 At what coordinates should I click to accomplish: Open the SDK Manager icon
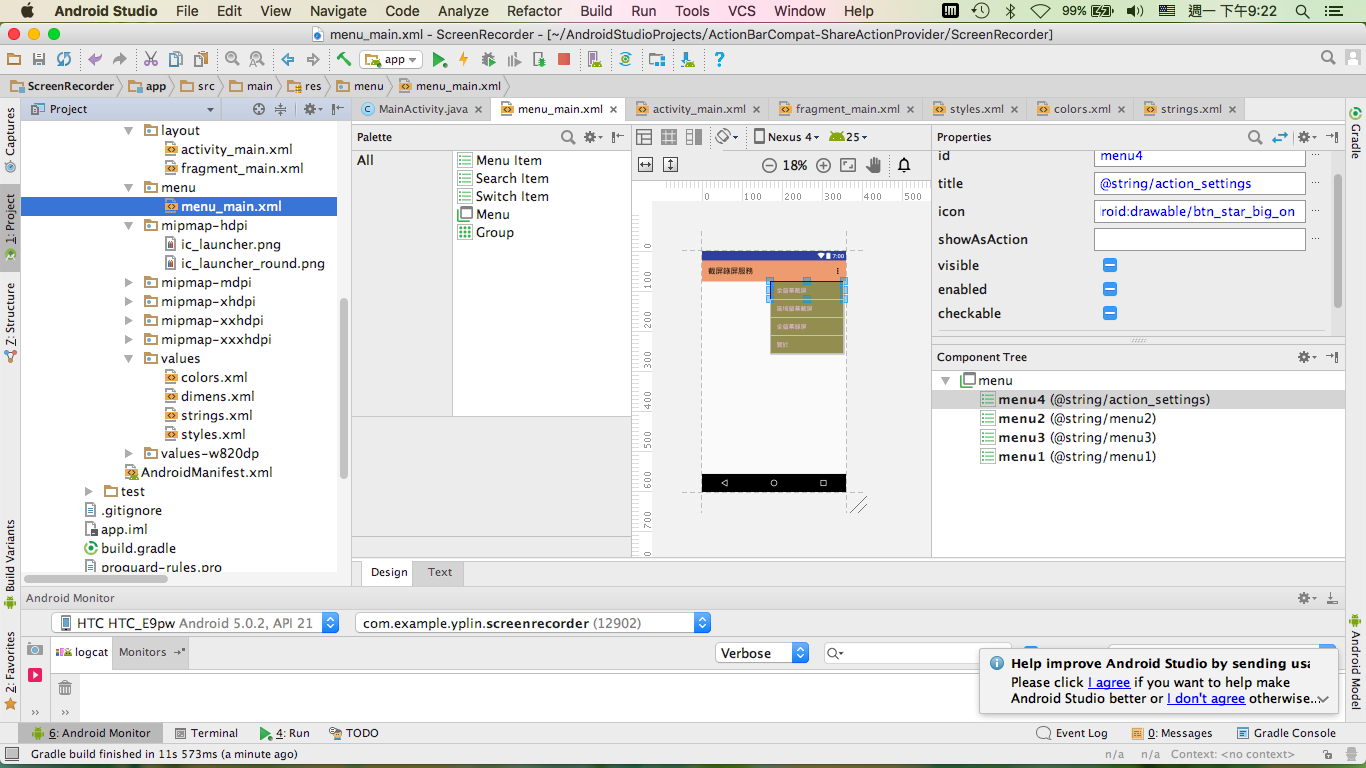pos(688,59)
